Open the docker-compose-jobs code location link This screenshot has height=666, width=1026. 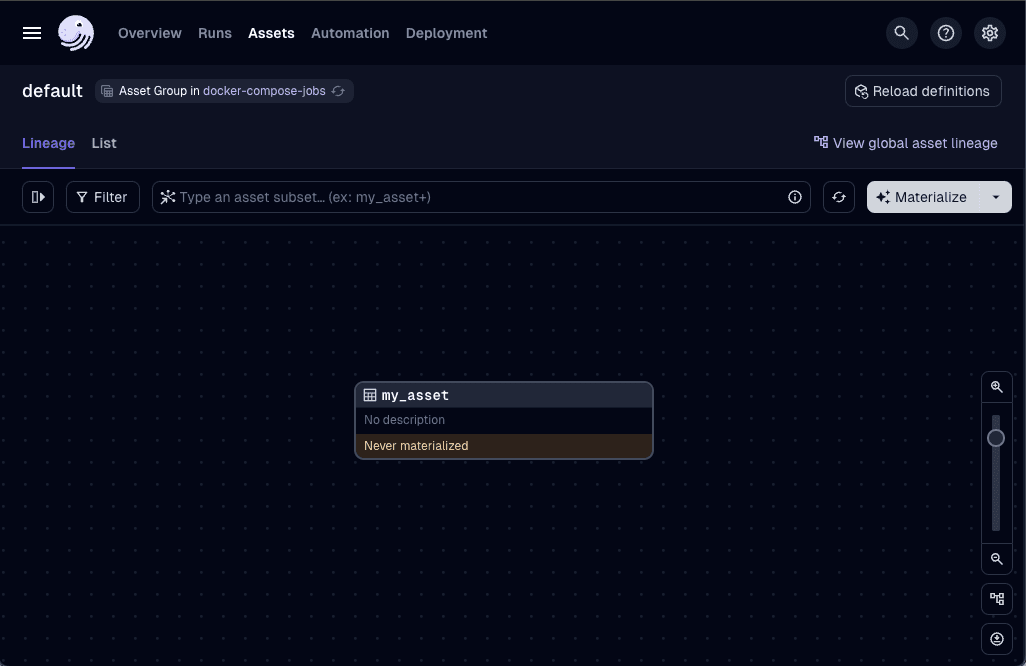[264, 91]
